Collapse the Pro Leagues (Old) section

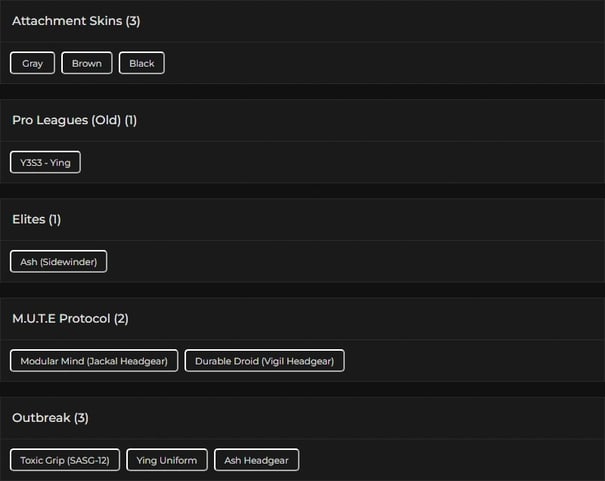65,120
